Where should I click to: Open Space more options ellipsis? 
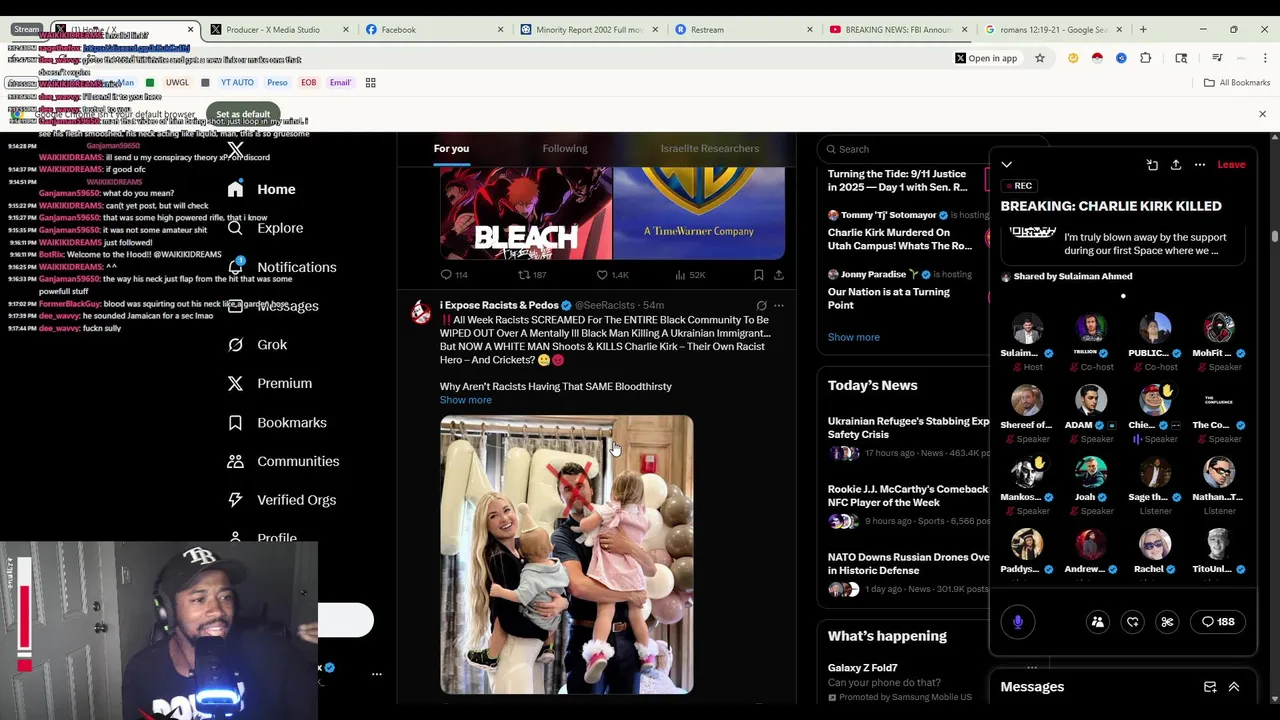click(1200, 165)
